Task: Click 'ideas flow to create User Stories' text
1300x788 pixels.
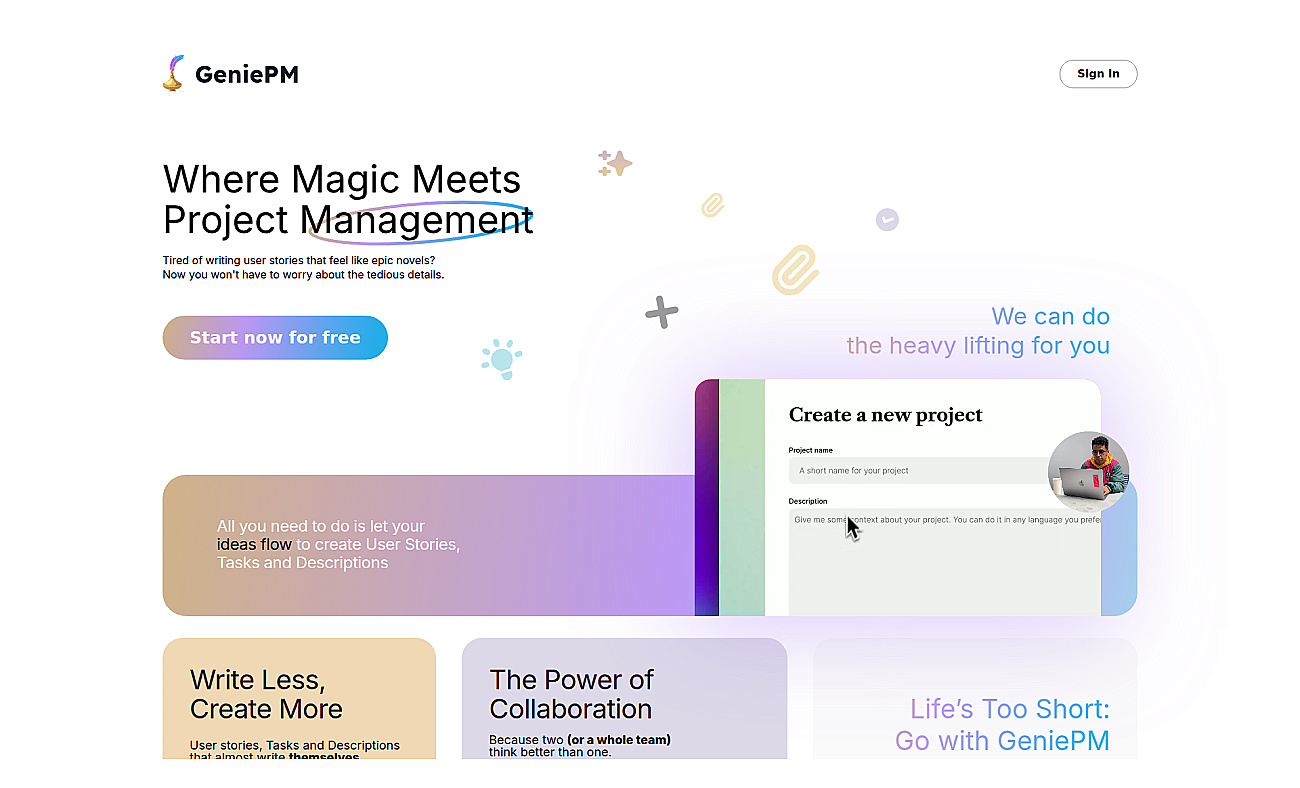Action: point(338,545)
